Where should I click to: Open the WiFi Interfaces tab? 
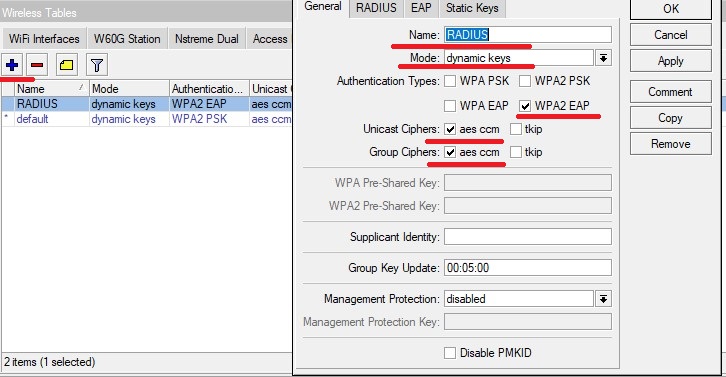[x=44, y=39]
